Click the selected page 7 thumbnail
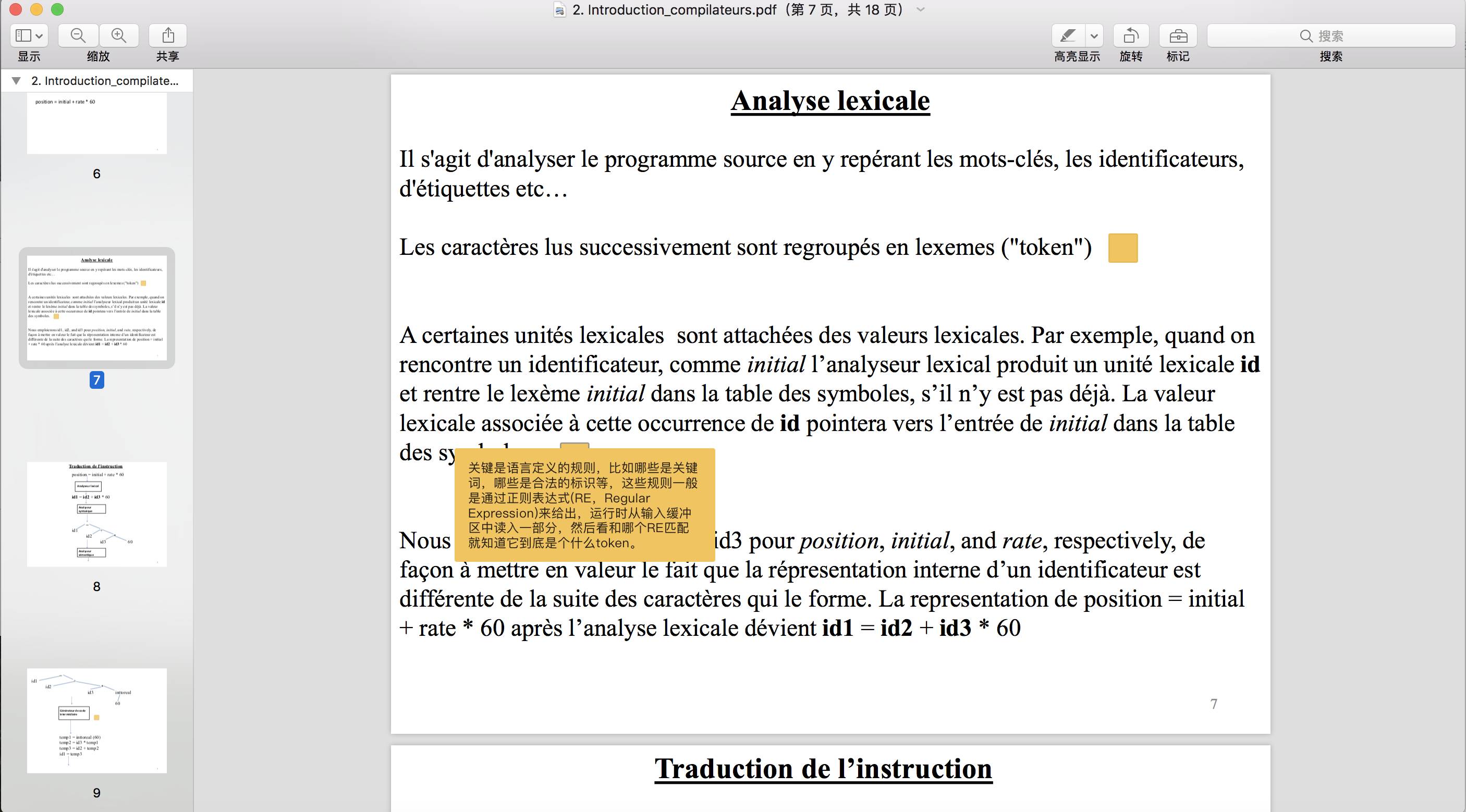The height and width of the screenshot is (812, 1466). [97, 308]
